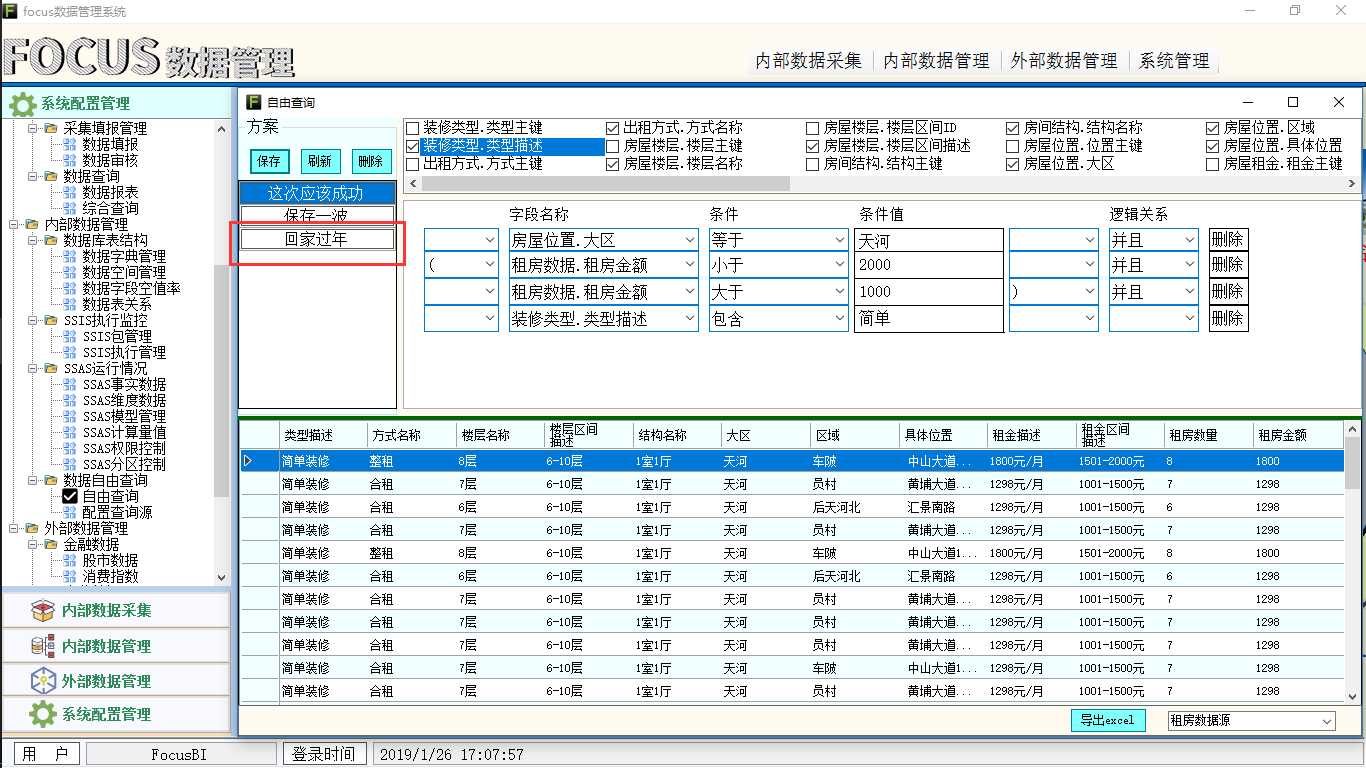Uncheck the 出租方式.方式名称 checkbox
This screenshot has width=1366, height=768.
coord(613,128)
